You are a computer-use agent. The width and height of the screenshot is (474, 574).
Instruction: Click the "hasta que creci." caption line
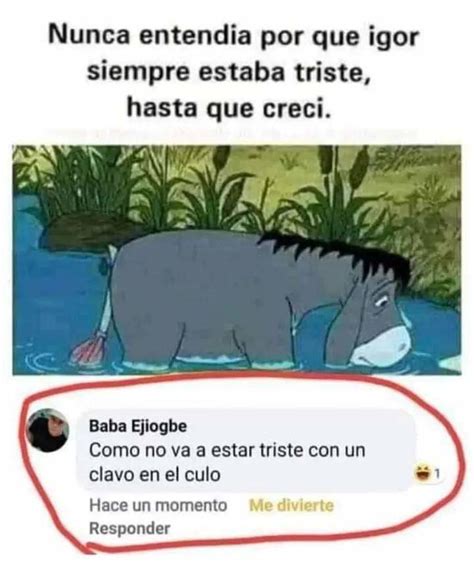tap(228, 108)
